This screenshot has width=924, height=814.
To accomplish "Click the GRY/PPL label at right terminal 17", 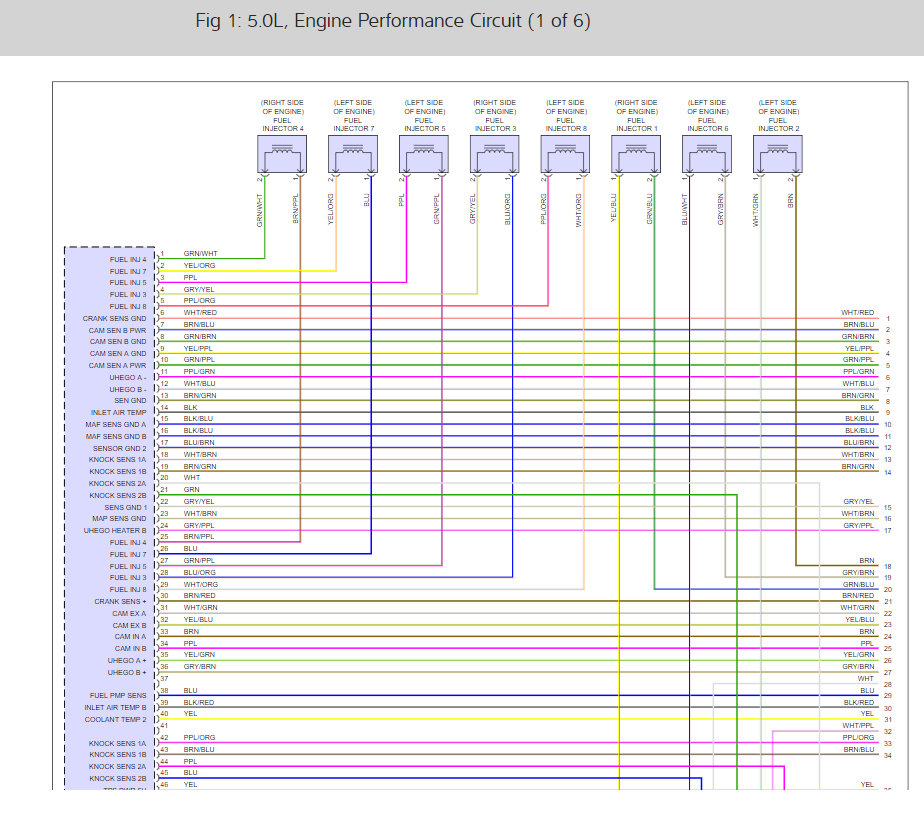I will pyautogui.click(x=859, y=525).
